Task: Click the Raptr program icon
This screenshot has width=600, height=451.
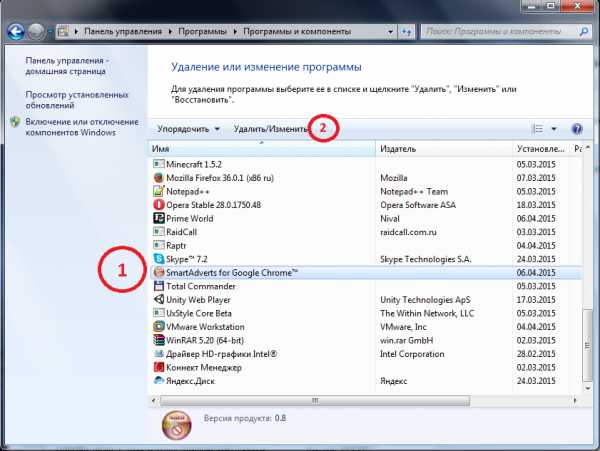Action: pos(158,245)
